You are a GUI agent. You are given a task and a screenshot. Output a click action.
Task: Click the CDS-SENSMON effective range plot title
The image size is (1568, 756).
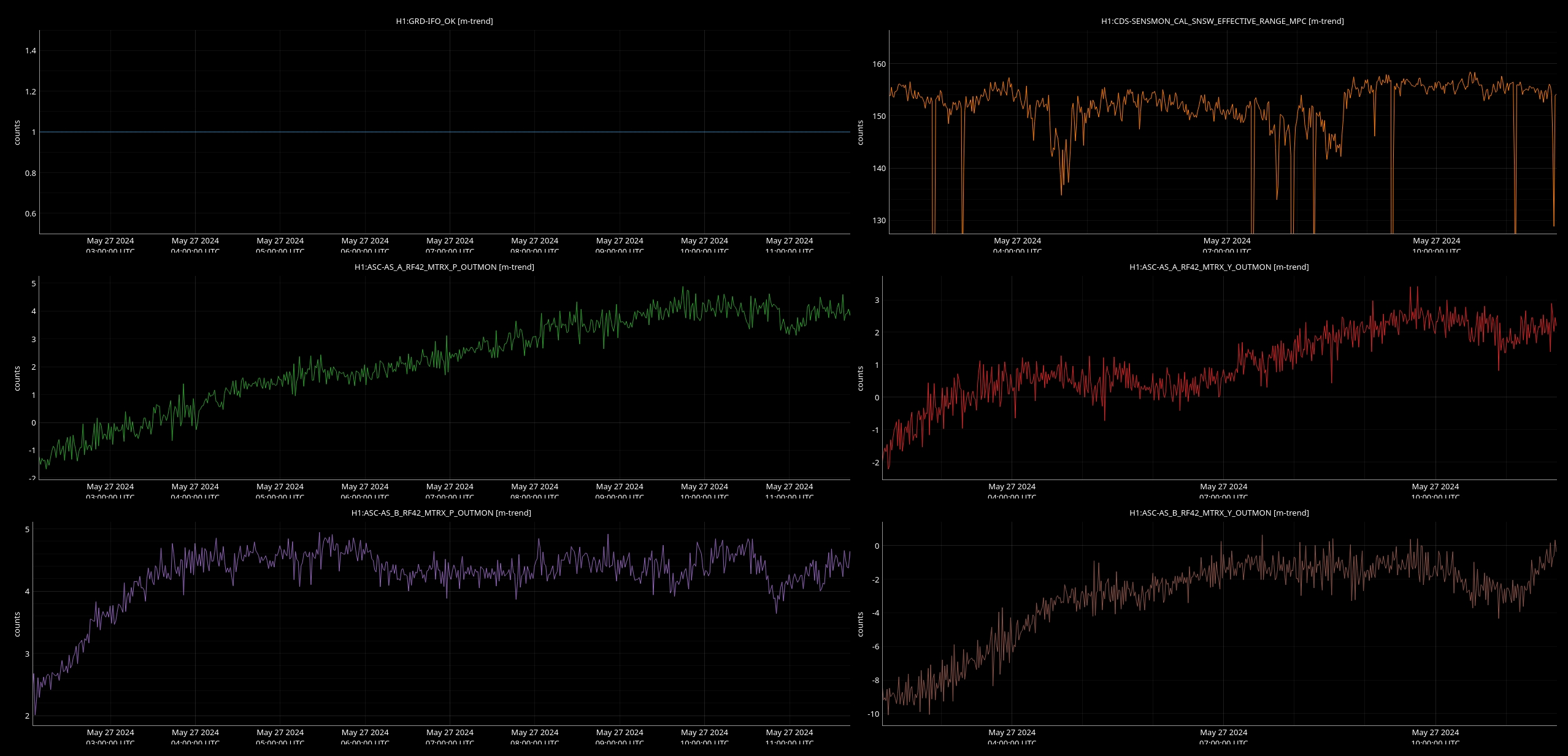pos(1222,21)
